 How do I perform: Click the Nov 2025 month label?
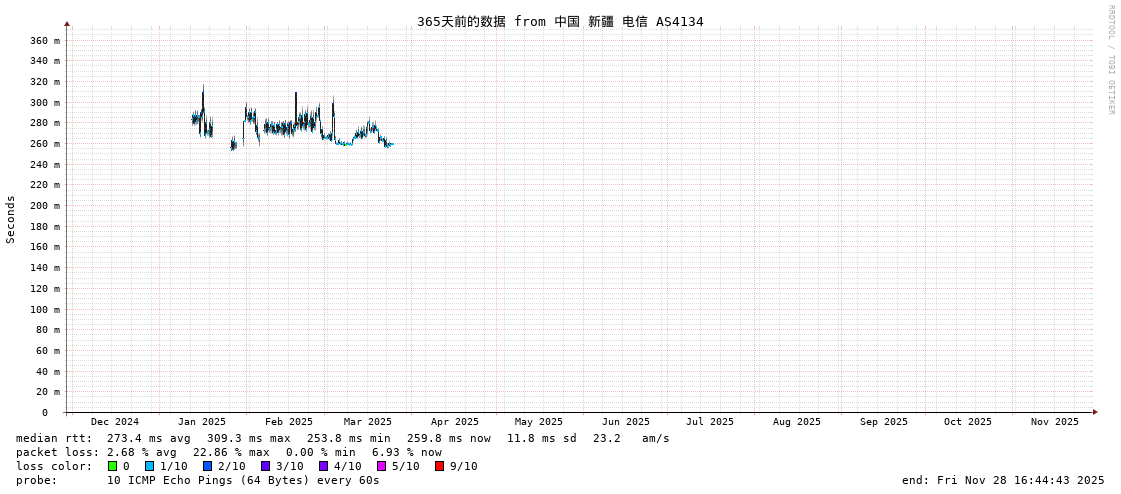pos(1055,422)
